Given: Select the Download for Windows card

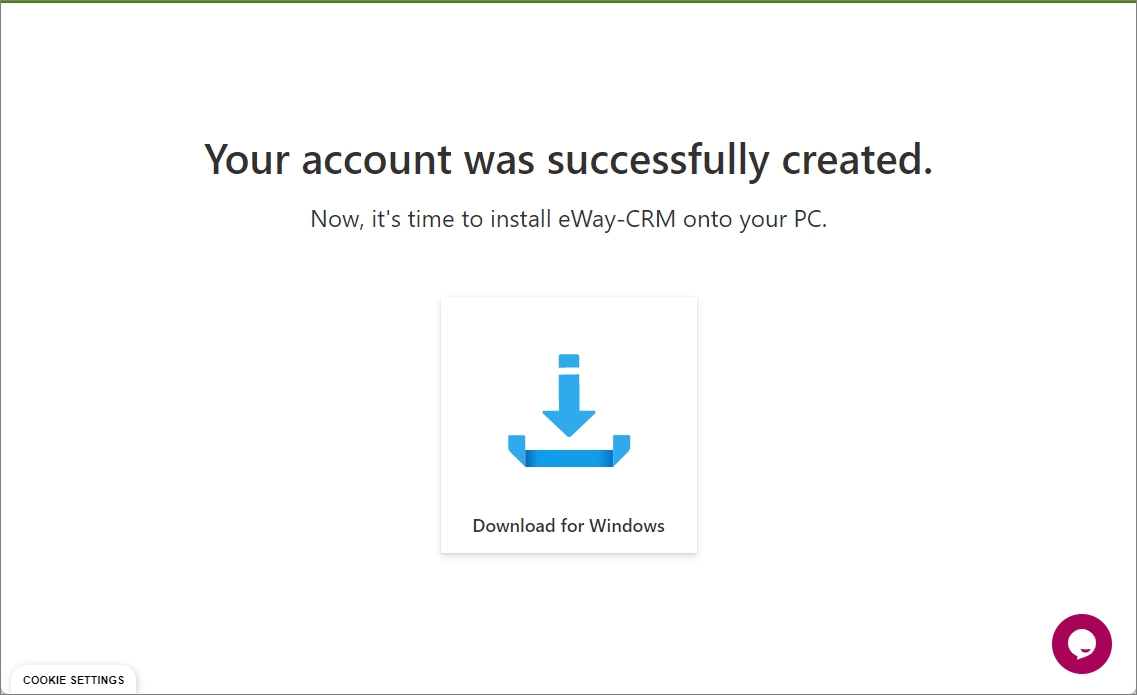Looking at the screenshot, I should pos(568,425).
